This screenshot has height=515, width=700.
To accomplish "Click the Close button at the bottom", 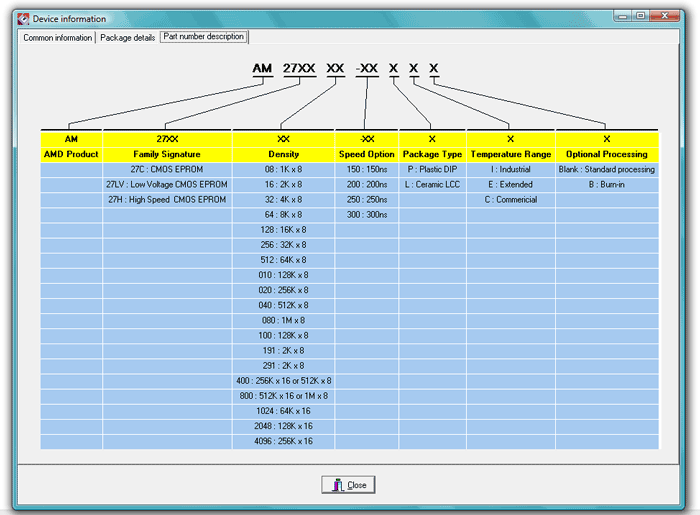I will point(348,485).
